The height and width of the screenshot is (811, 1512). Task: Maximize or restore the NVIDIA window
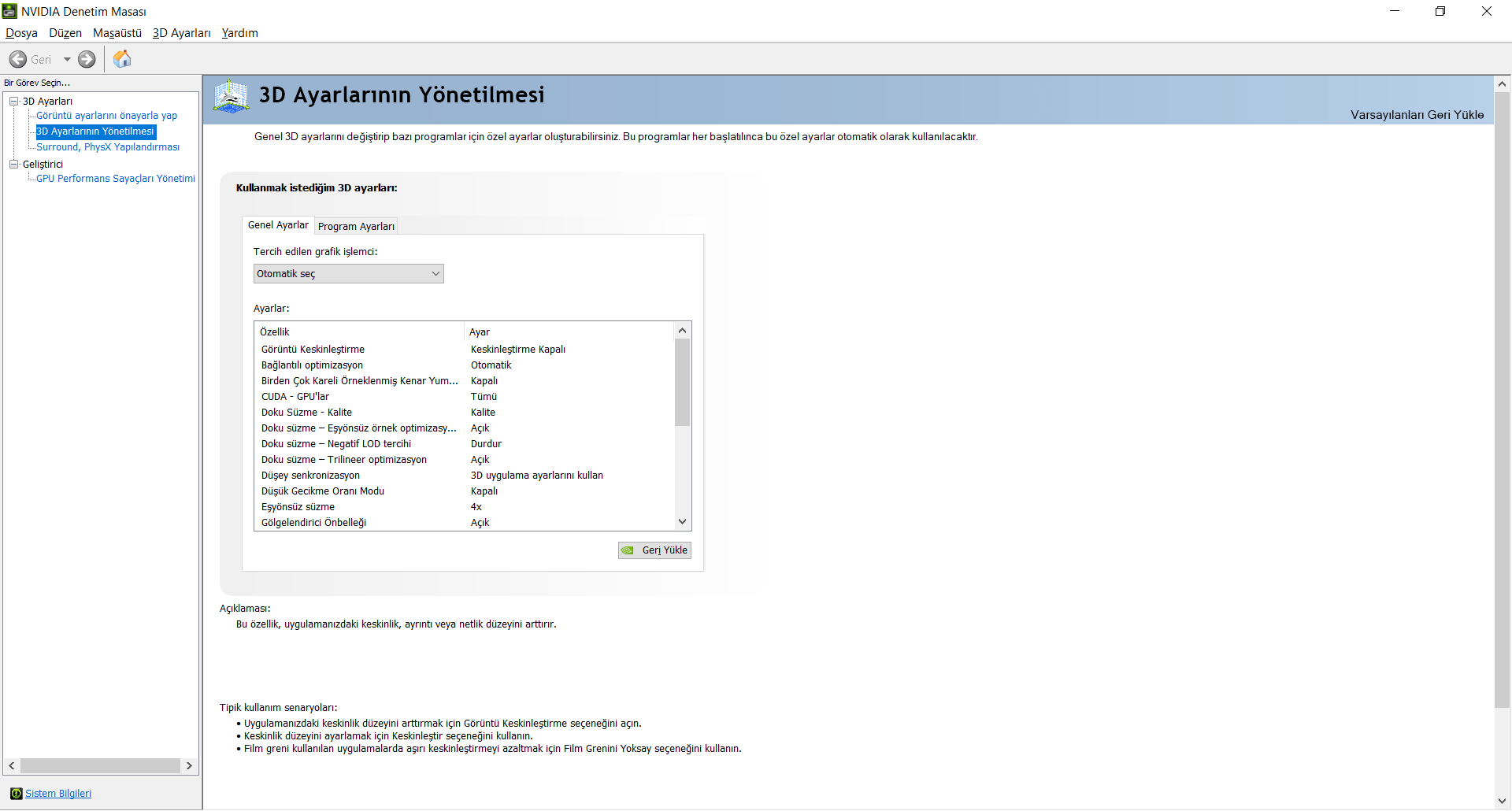1440,11
